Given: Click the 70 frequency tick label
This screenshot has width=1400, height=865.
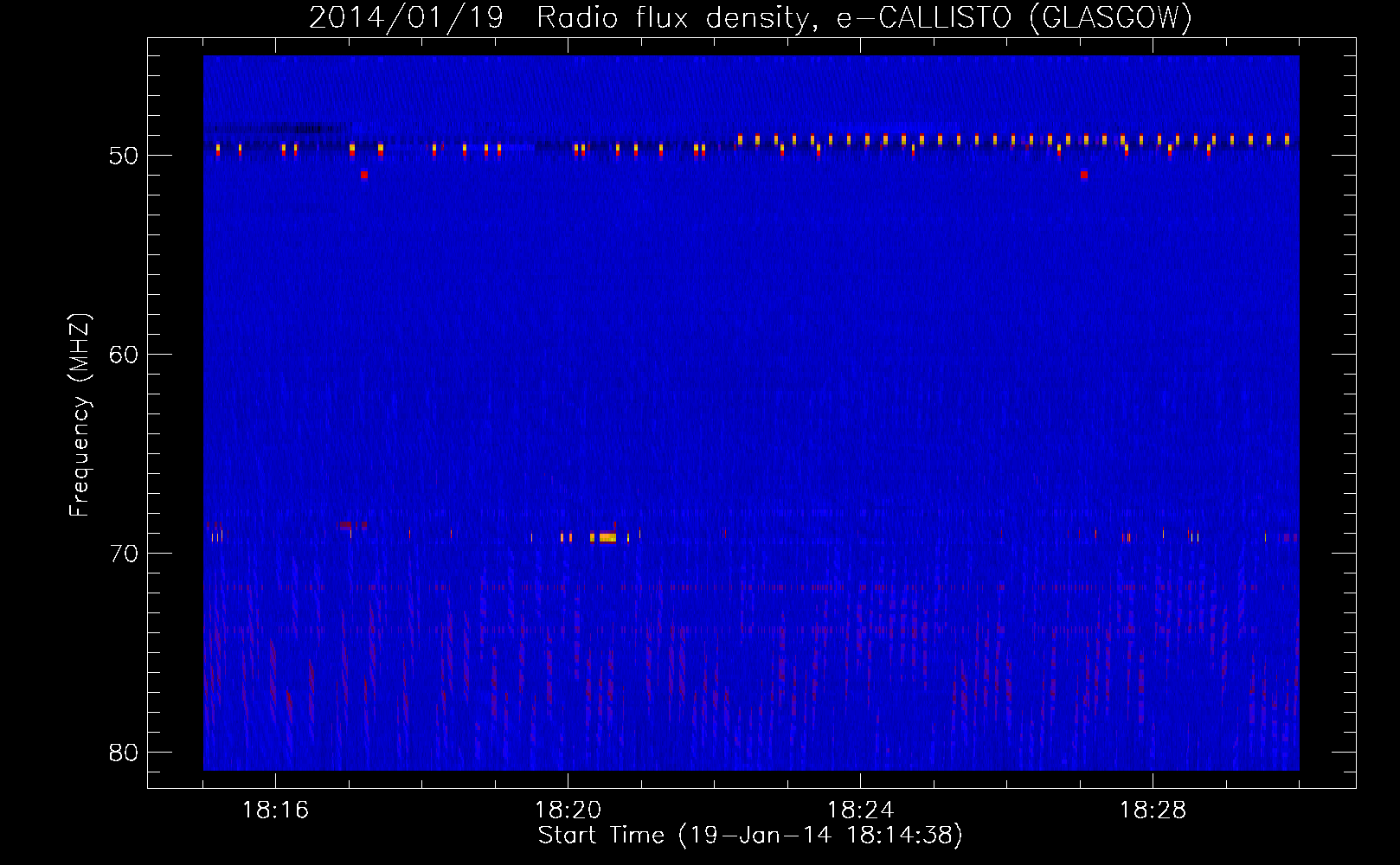Looking at the screenshot, I should [124, 554].
